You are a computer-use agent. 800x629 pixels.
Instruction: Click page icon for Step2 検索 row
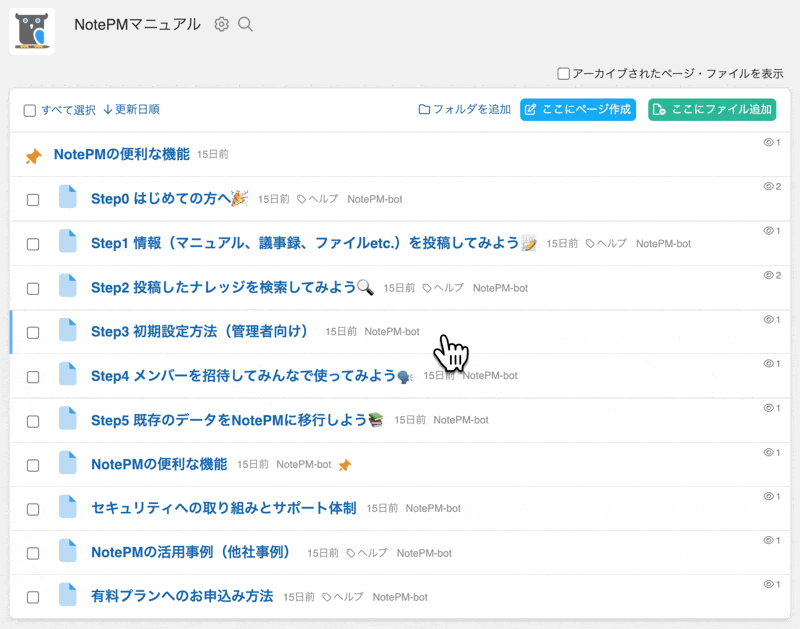tap(67, 286)
